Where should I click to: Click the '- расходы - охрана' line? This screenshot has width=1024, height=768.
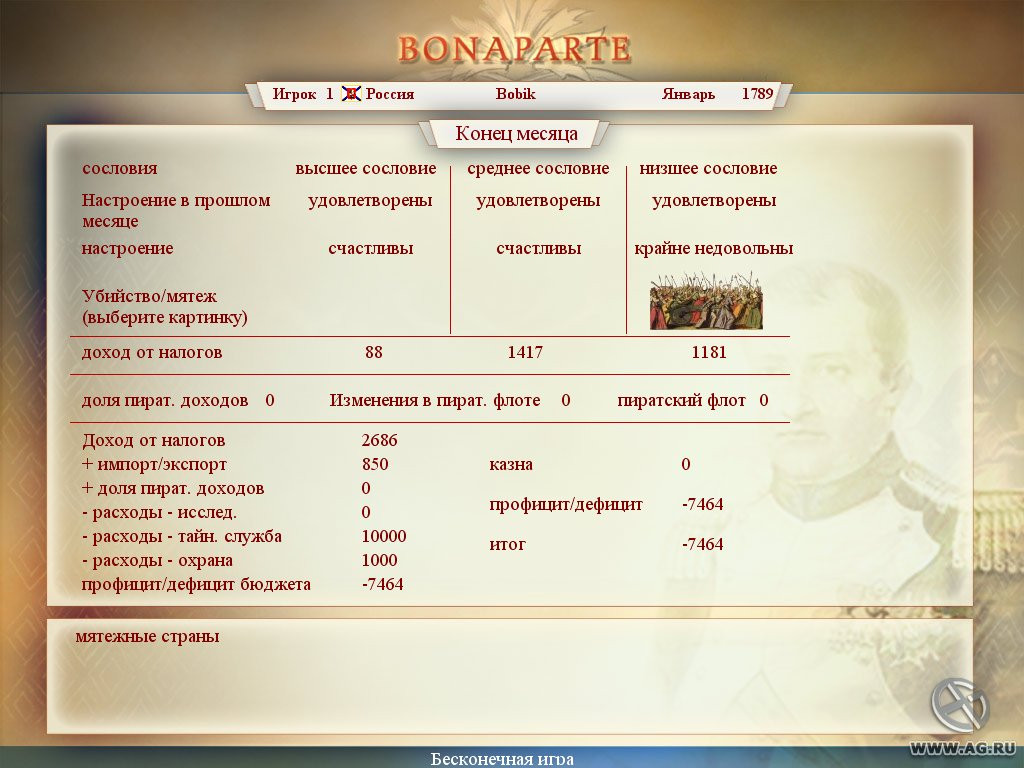(x=157, y=560)
